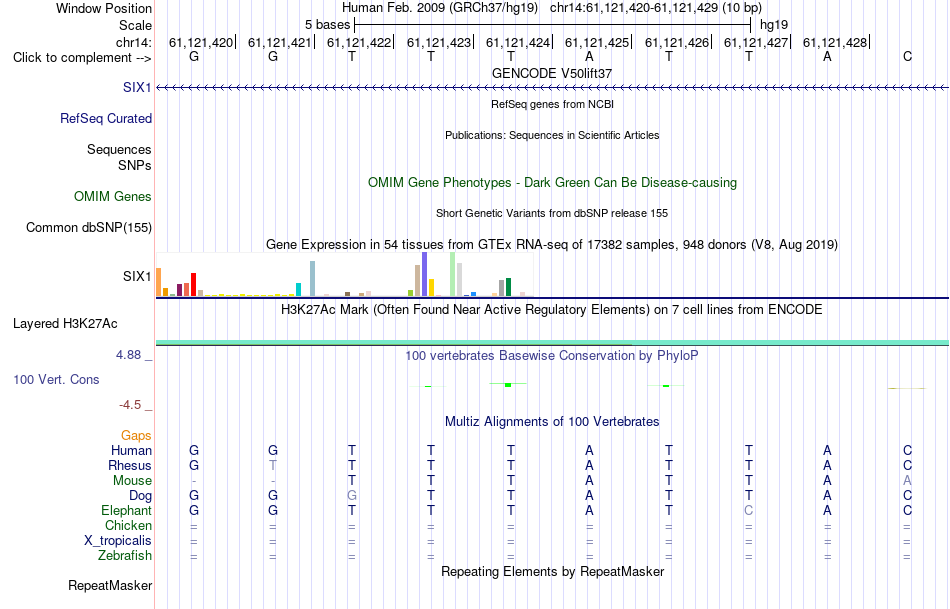Click the GTEx Gene Expression track title

(552, 244)
